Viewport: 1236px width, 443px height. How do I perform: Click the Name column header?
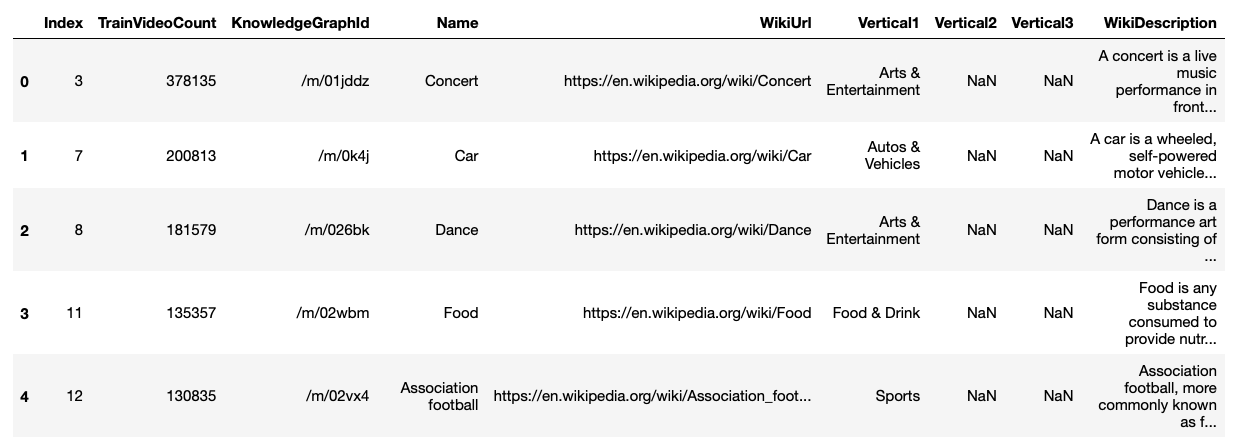click(458, 22)
